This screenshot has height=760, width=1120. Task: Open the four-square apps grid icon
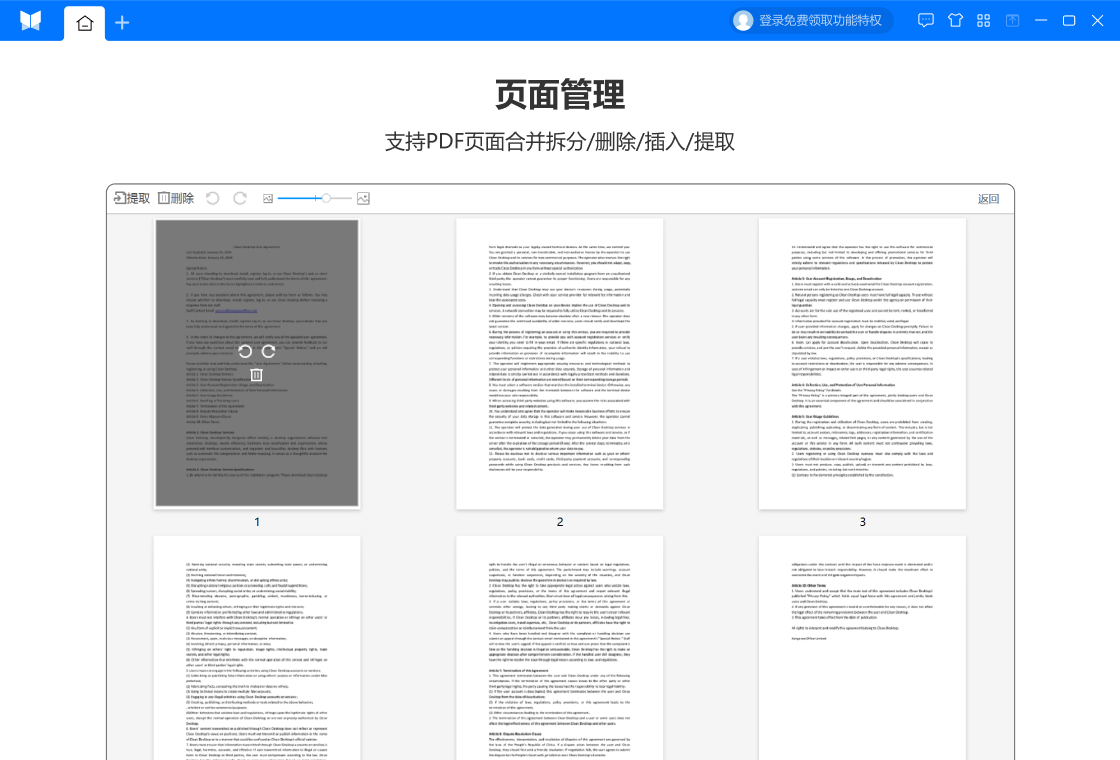[x=984, y=21]
